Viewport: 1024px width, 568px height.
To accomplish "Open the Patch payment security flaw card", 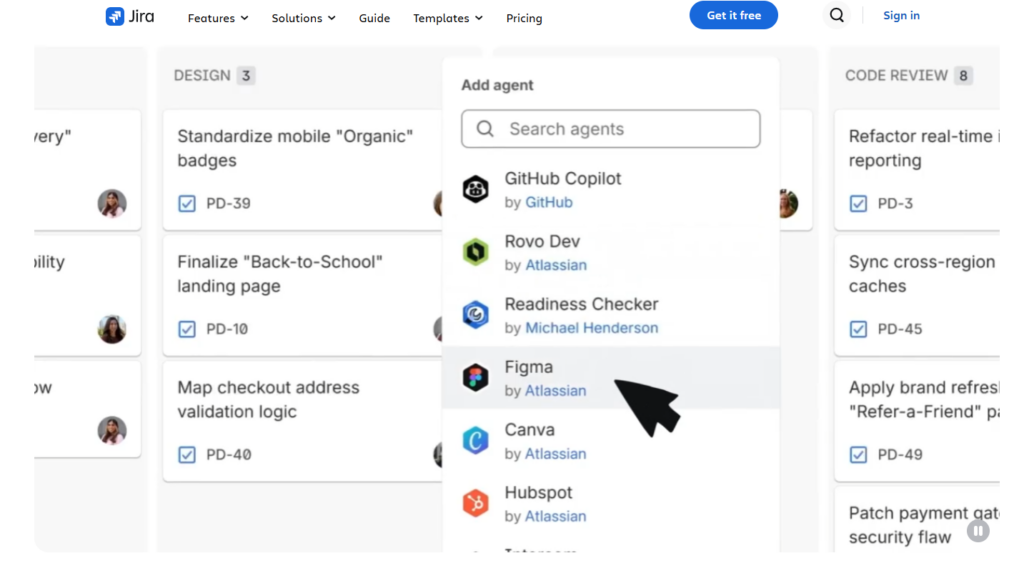I will coord(917,520).
